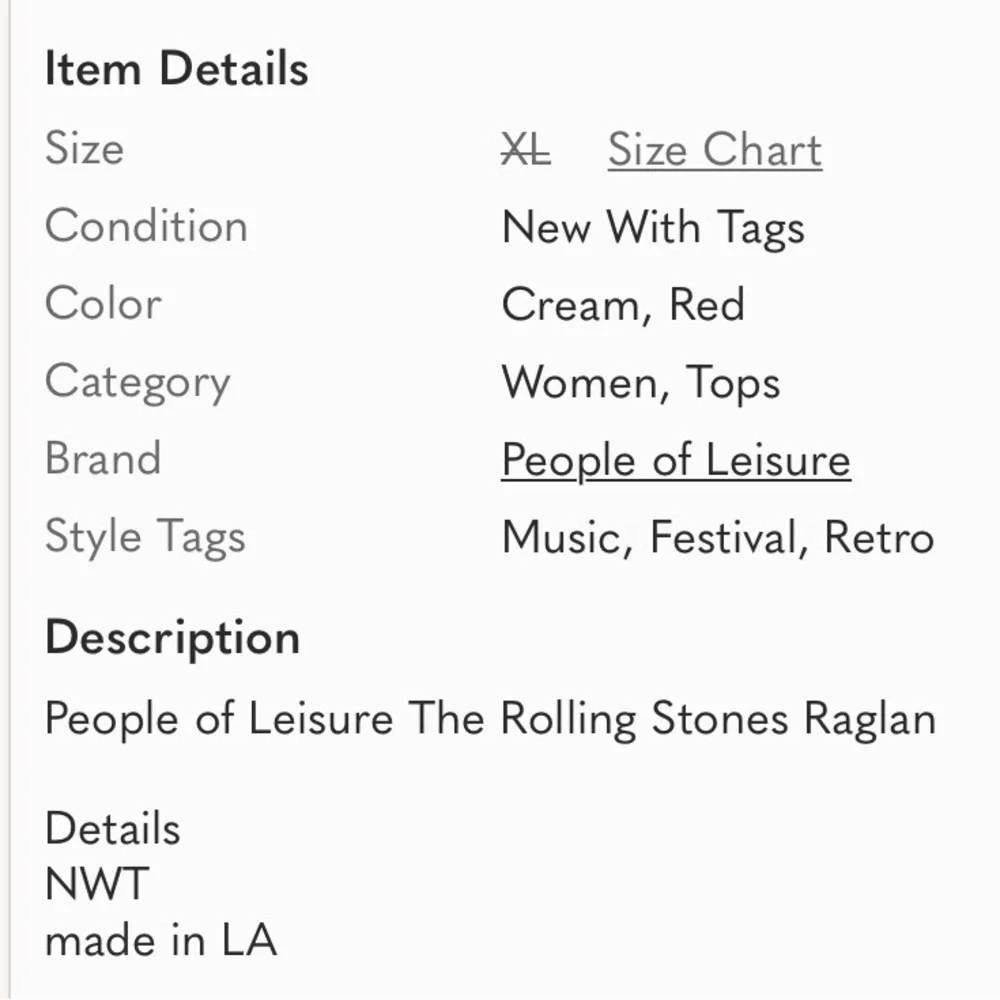Click the Description heading
This screenshot has height=1000, width=1000.
point(172,638)
